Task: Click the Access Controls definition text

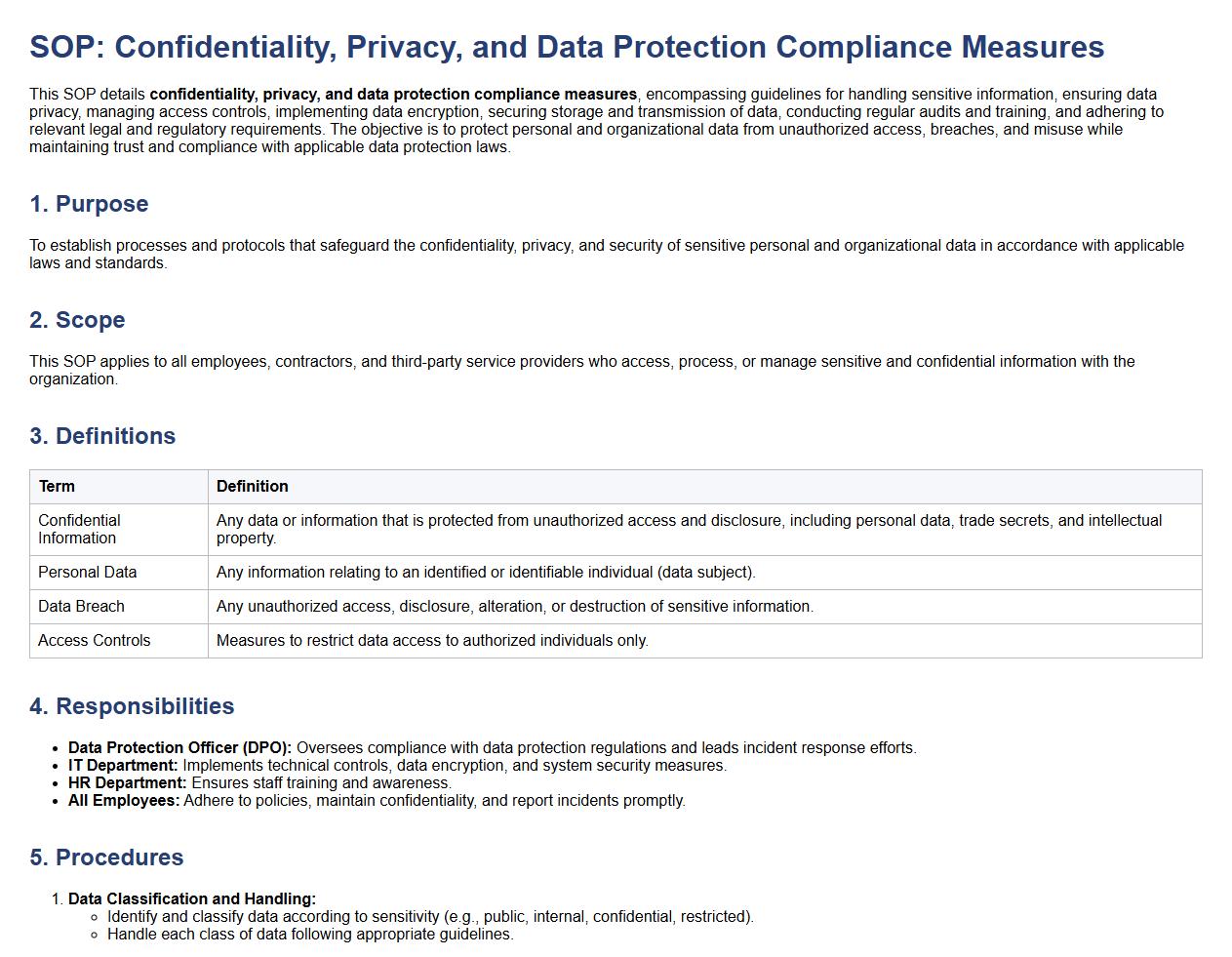Action: [x=432, y=640]
